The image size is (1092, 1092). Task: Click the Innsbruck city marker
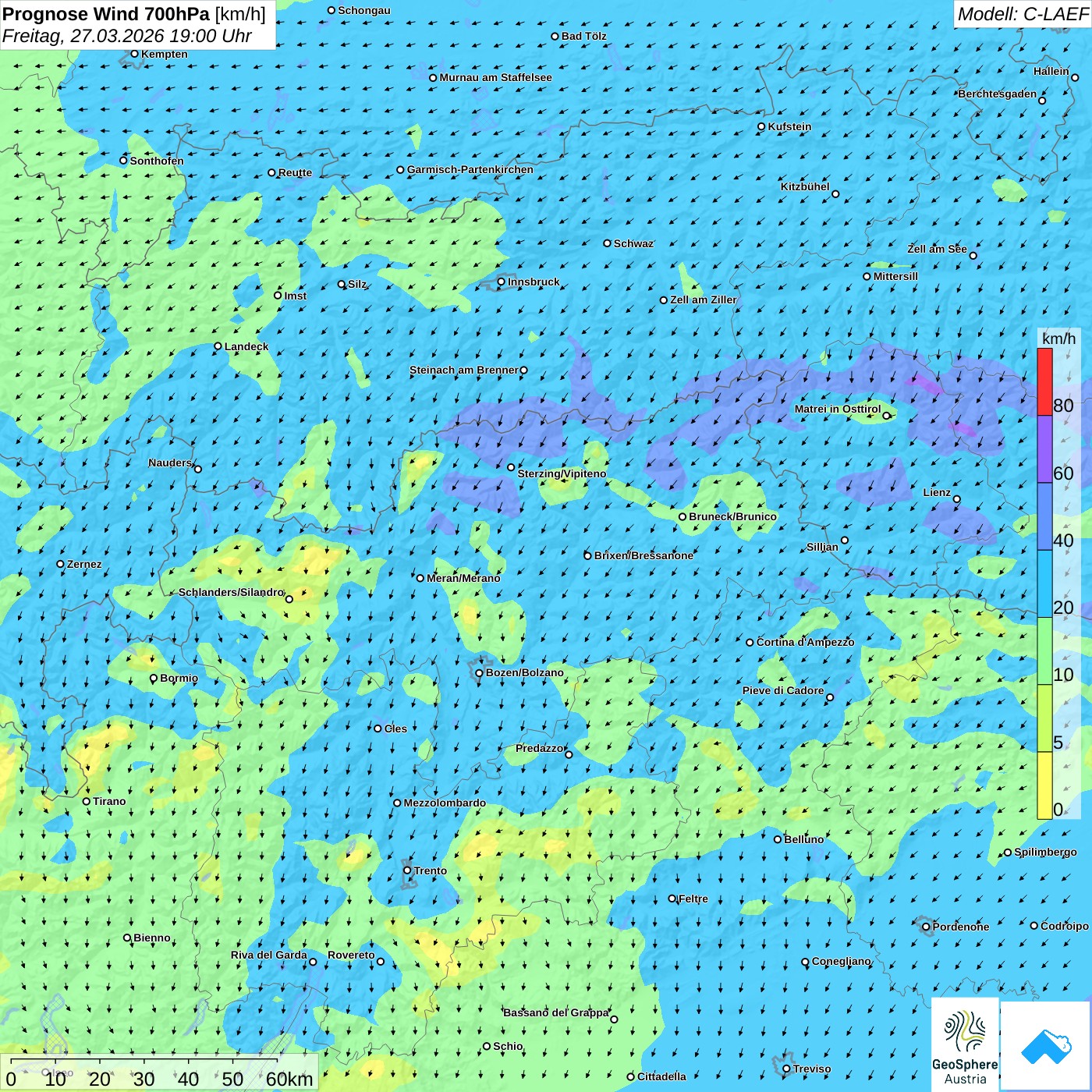click(502, 282)
